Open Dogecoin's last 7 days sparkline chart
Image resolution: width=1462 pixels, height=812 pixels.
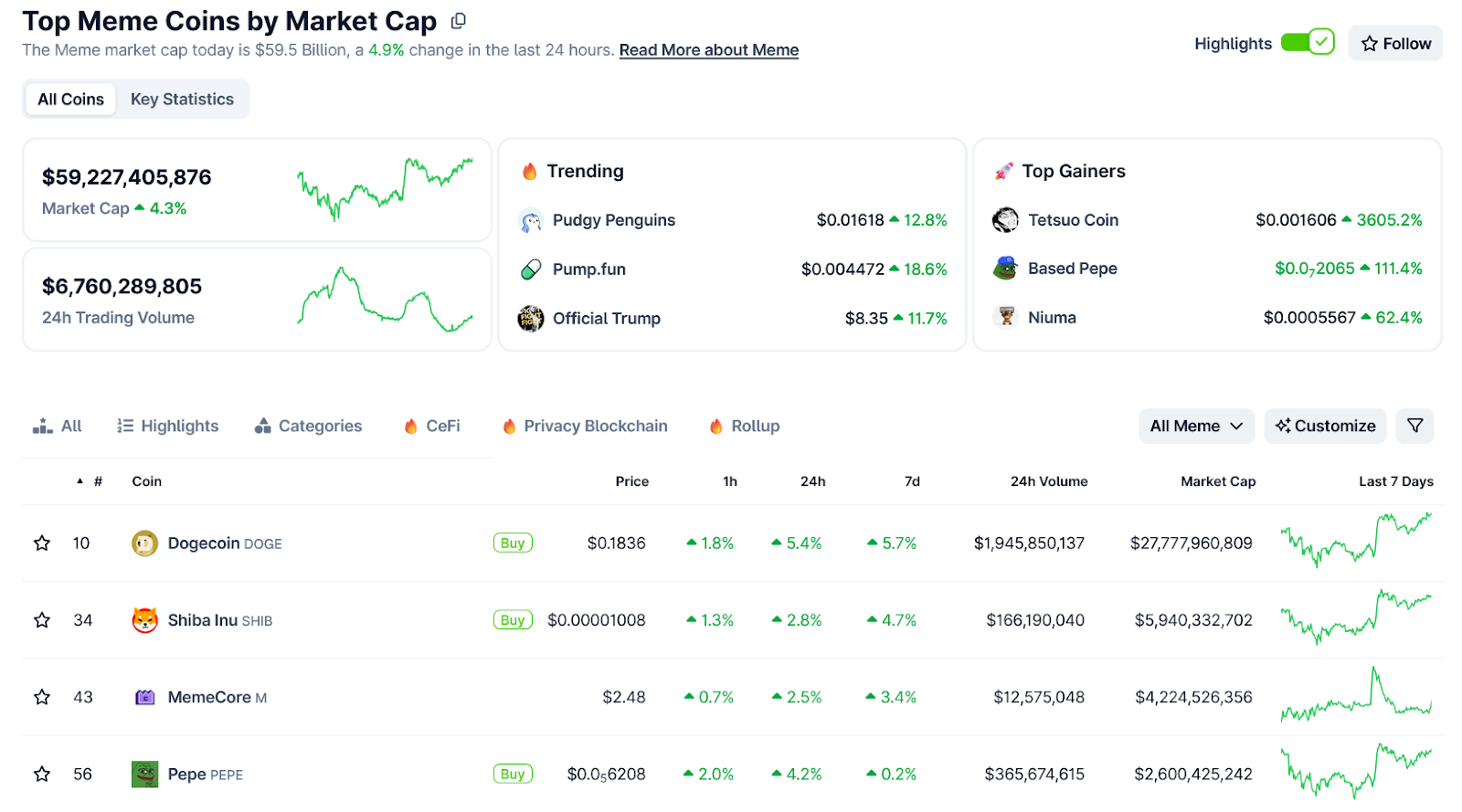pyautogui.click(x=1356, y=540)
